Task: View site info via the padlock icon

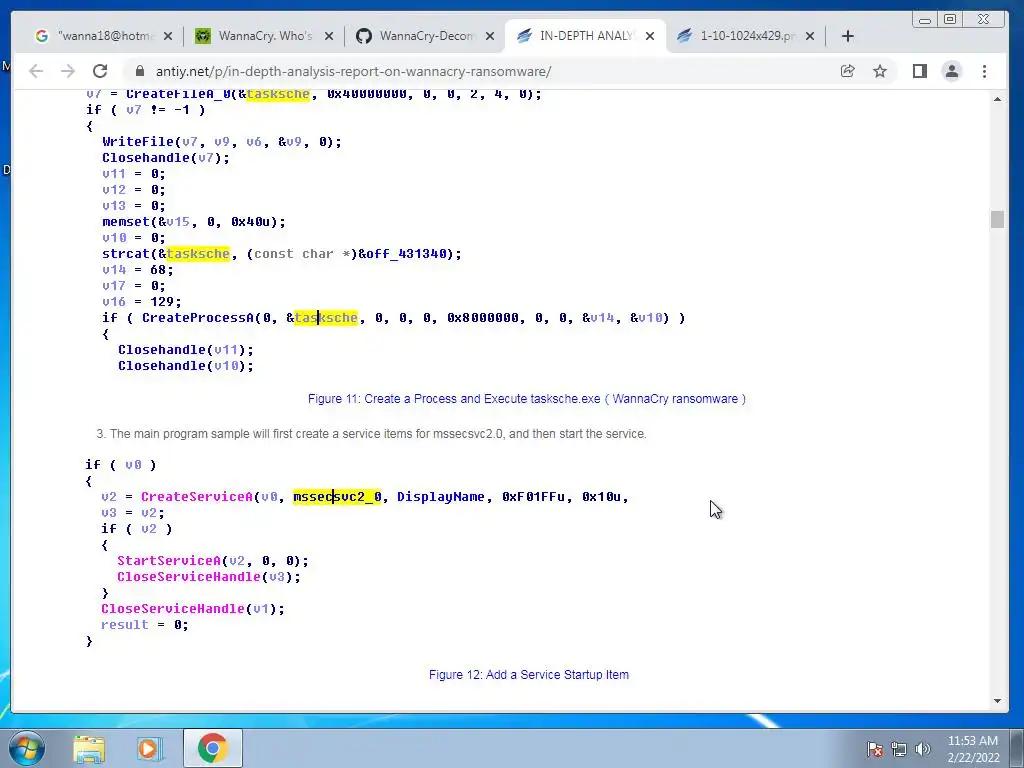Action: pos(139,71)
